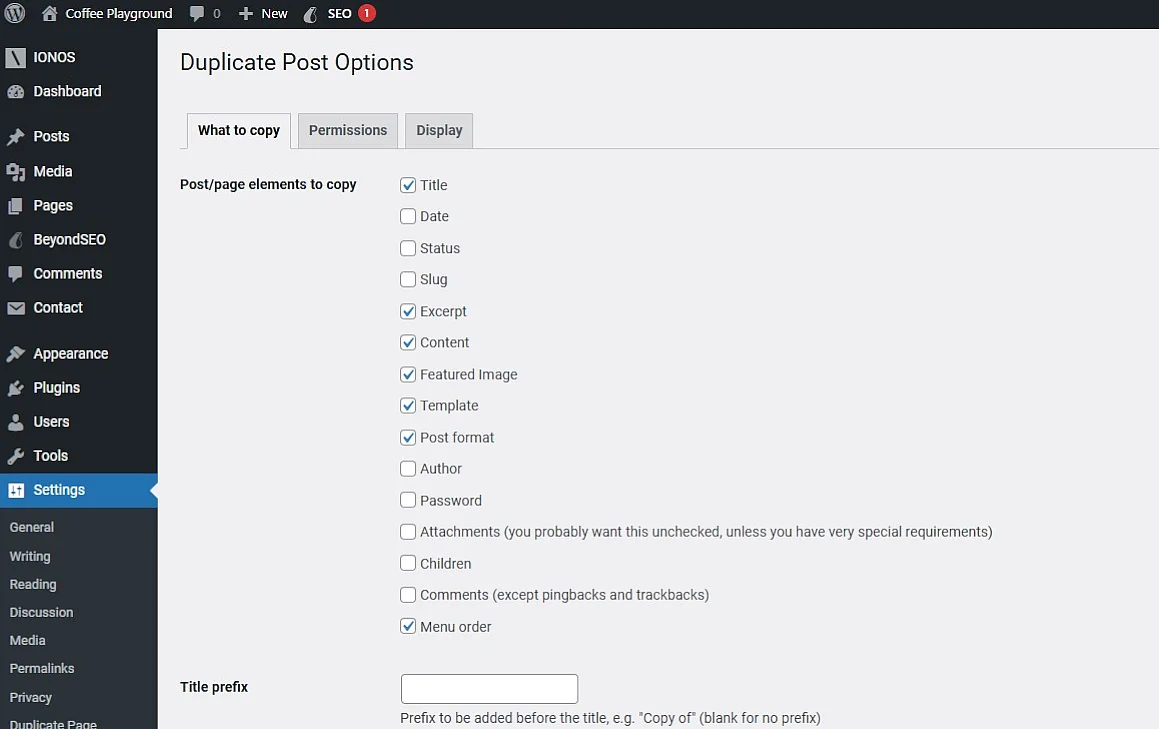Click the Users person icon

pos(16,422)
